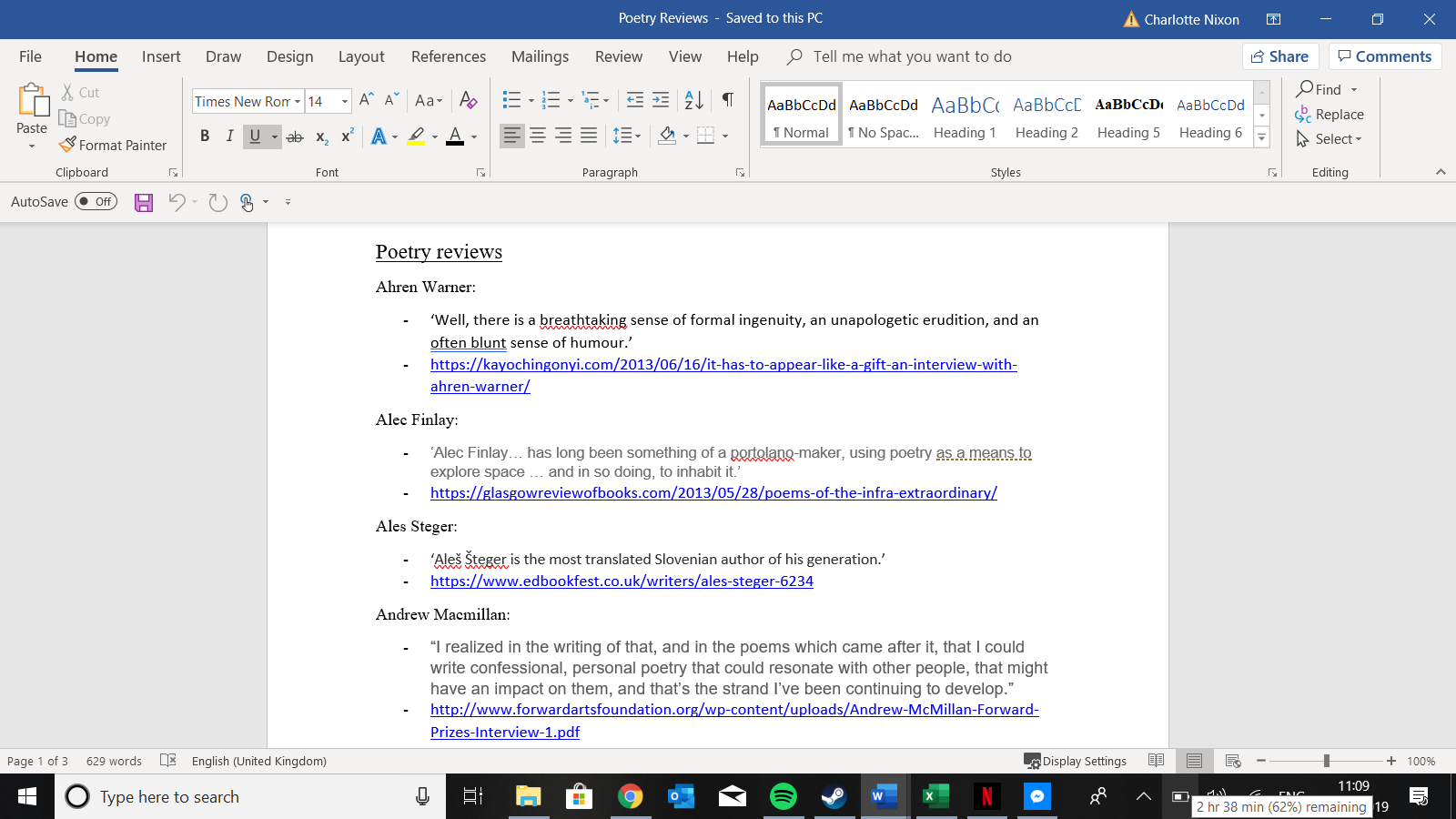Open the font size dropdown
Image resolution: width=1456 pixels, height=819 pixels.
tap(345, 101)
